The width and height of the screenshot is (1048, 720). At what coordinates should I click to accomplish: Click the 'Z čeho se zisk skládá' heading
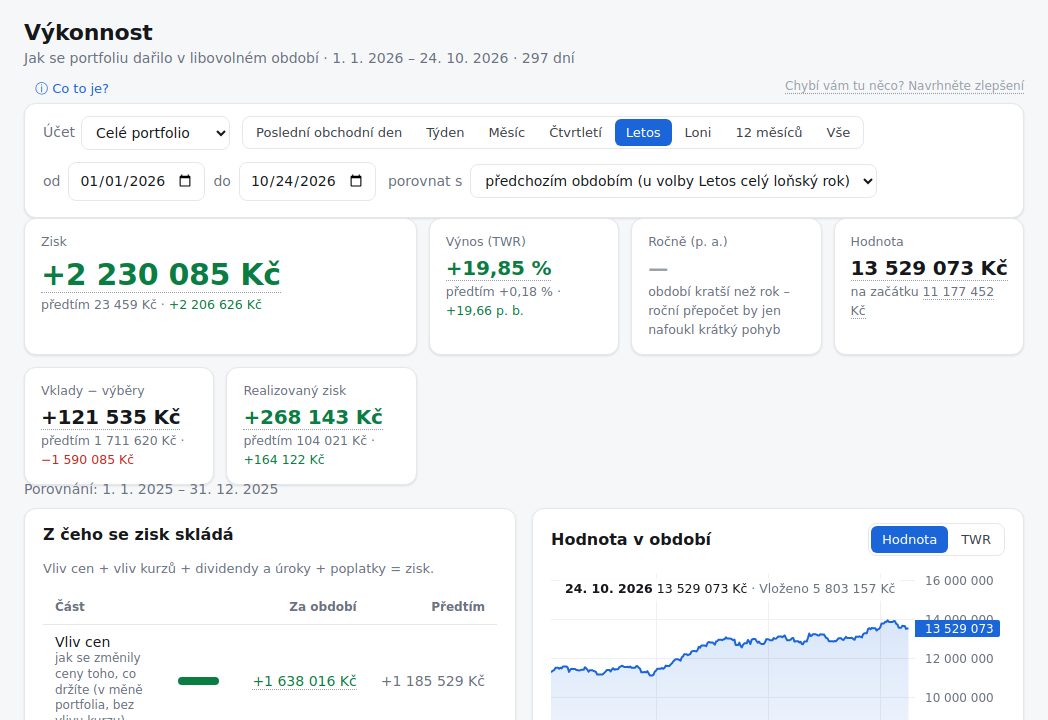pyautogui.click(x=138, y=535)
